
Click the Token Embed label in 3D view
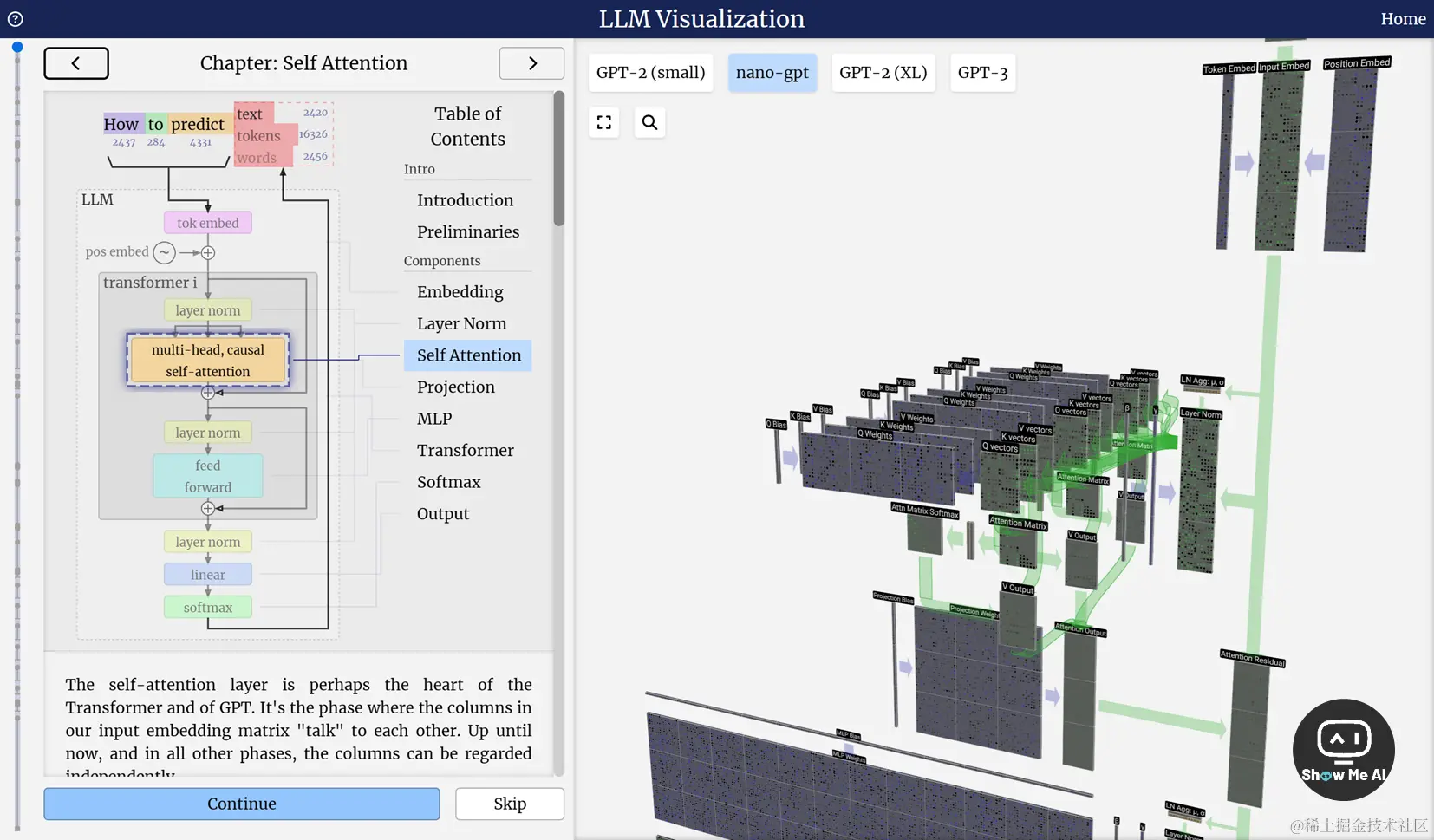1229,68
